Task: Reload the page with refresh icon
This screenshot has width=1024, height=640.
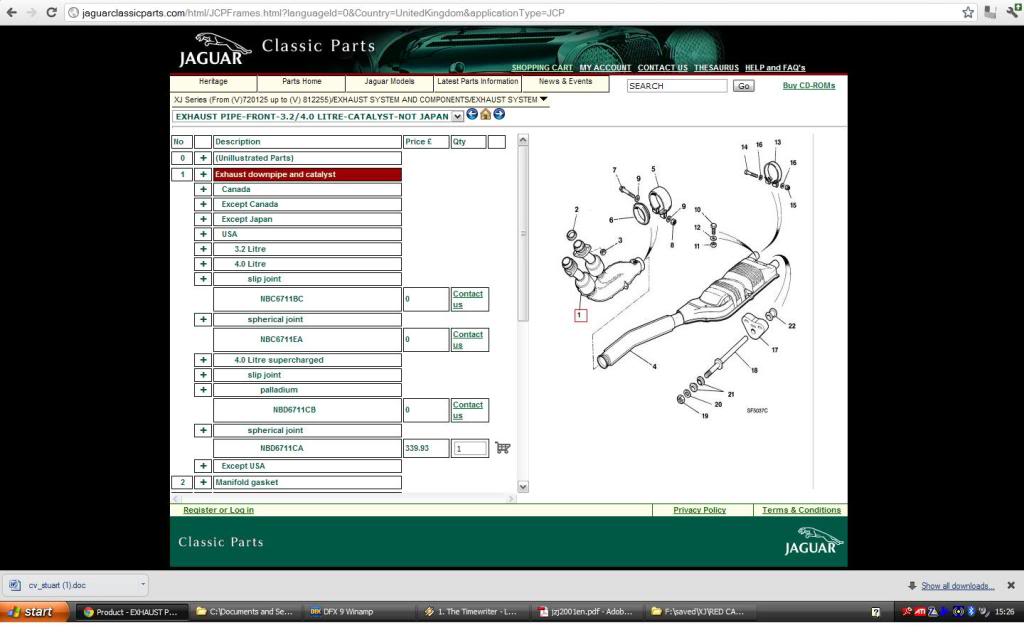Action: (x=51, y=12)
